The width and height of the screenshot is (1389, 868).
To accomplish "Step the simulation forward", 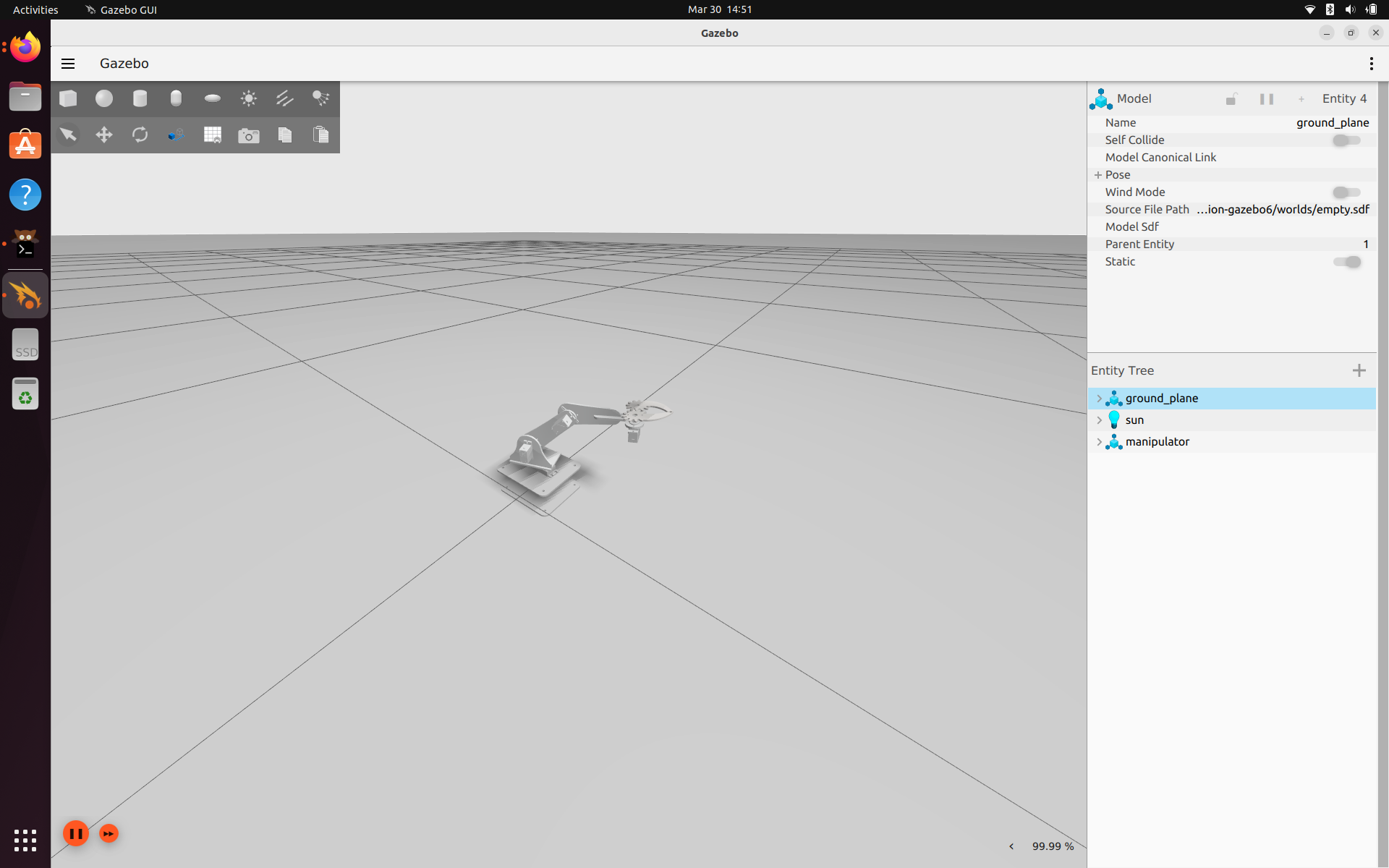I will coord(109,833).
